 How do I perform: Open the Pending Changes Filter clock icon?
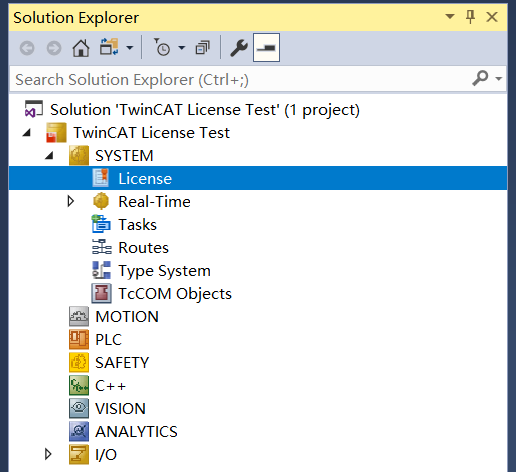162,47
